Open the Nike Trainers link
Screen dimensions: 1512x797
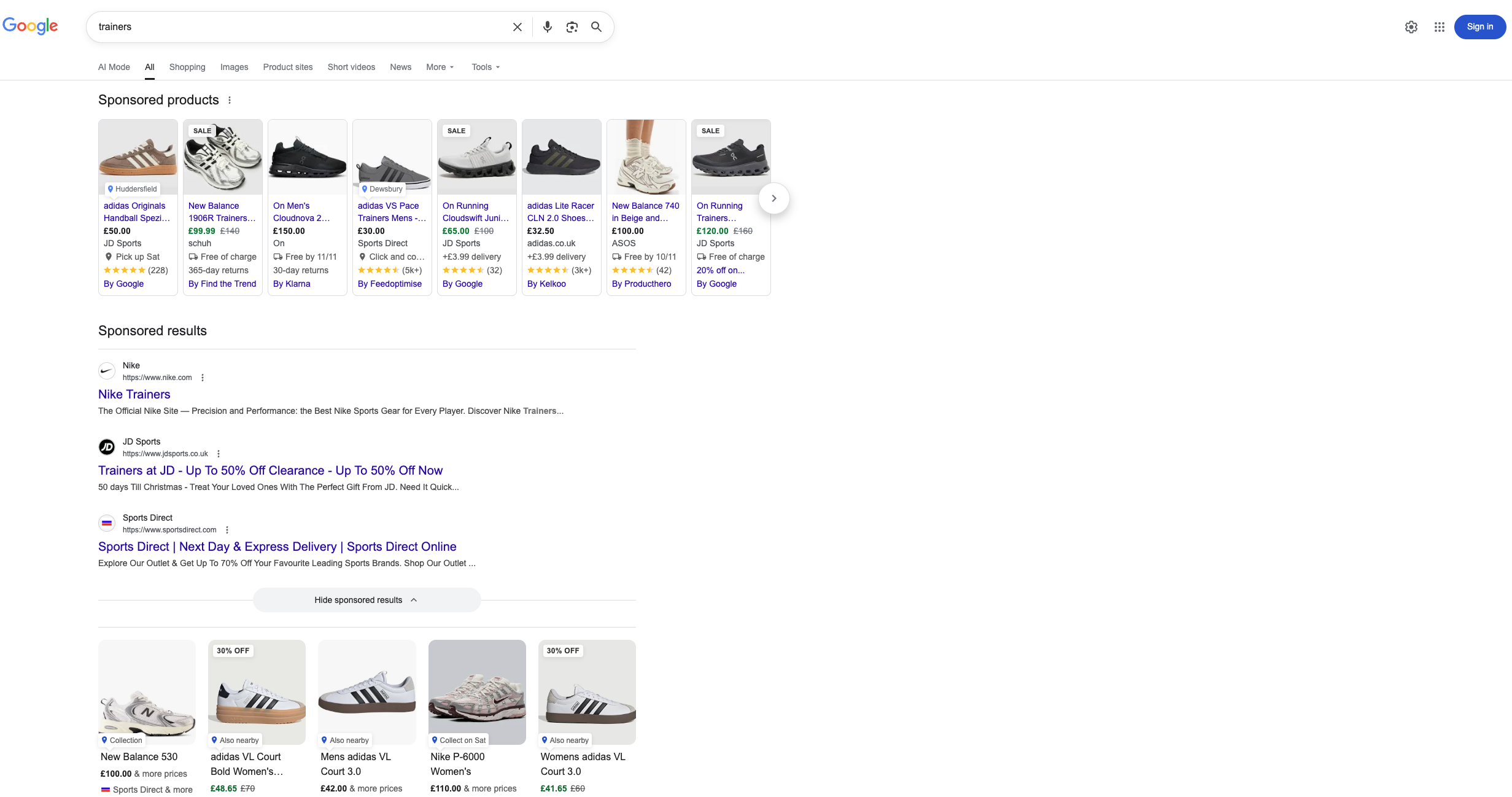point(134,394)
